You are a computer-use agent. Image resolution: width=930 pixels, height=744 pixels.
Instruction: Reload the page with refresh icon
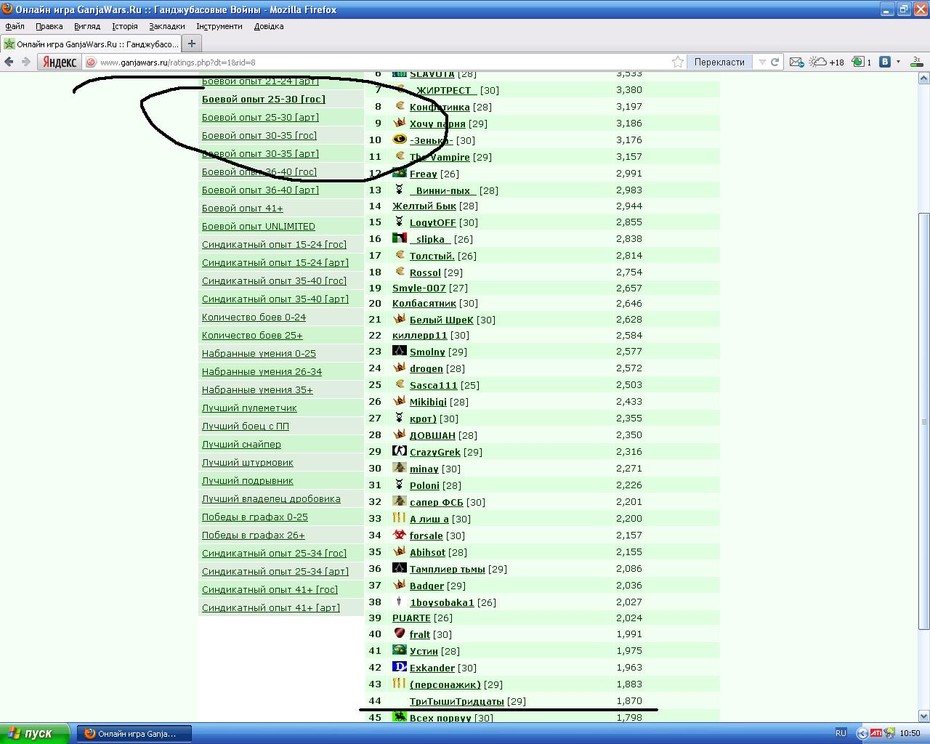click(x=775, y=62)
